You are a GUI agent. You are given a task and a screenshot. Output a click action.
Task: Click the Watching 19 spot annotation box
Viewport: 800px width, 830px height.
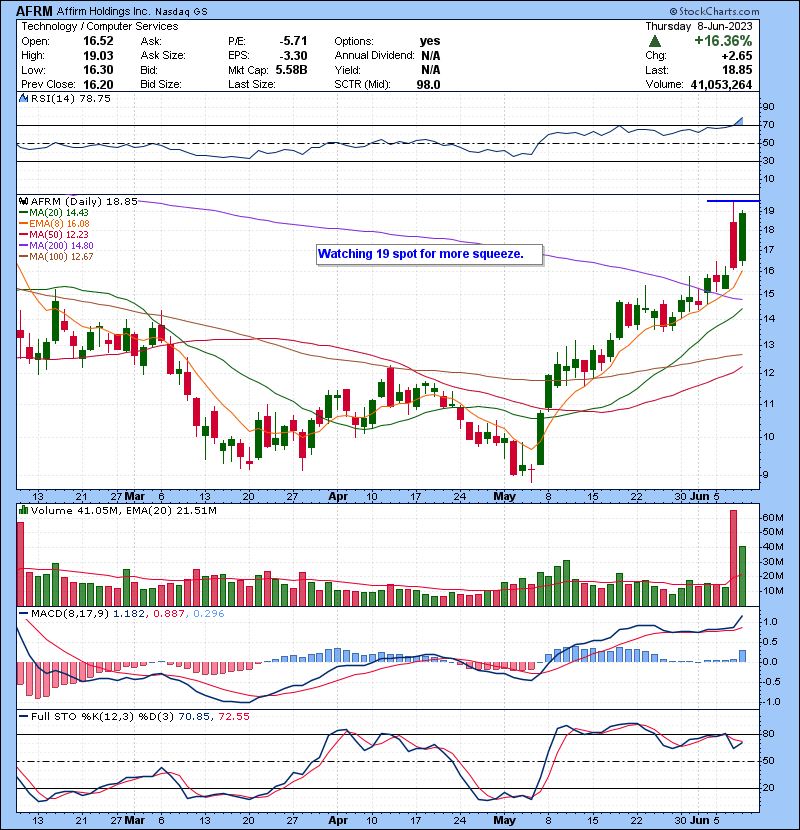click(429, 254)
